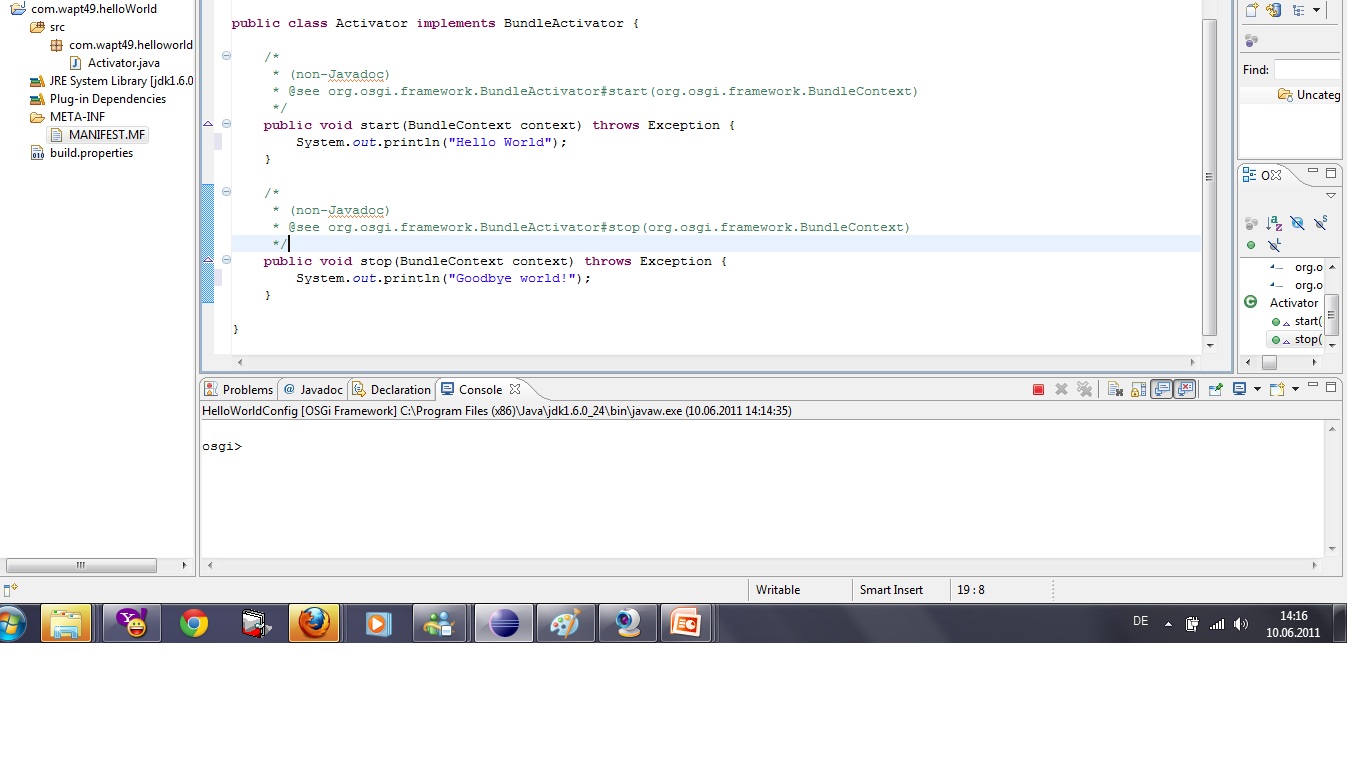The height and width of the screenshot is (768, 1366).
Task: Toggle show console when standard error changes
Action: [1186, 390]
